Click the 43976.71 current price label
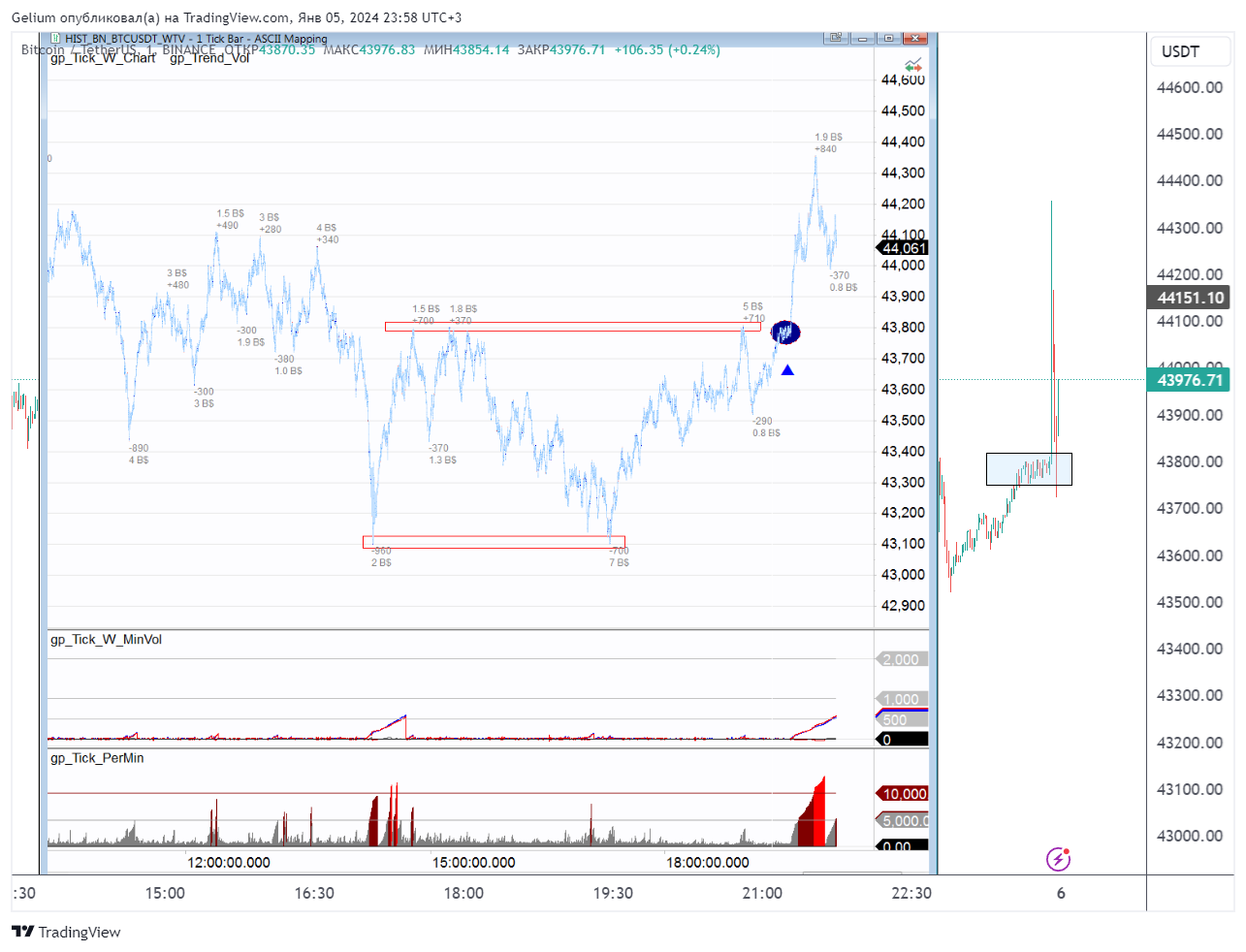1246x952 pixels. (1188, 380)
